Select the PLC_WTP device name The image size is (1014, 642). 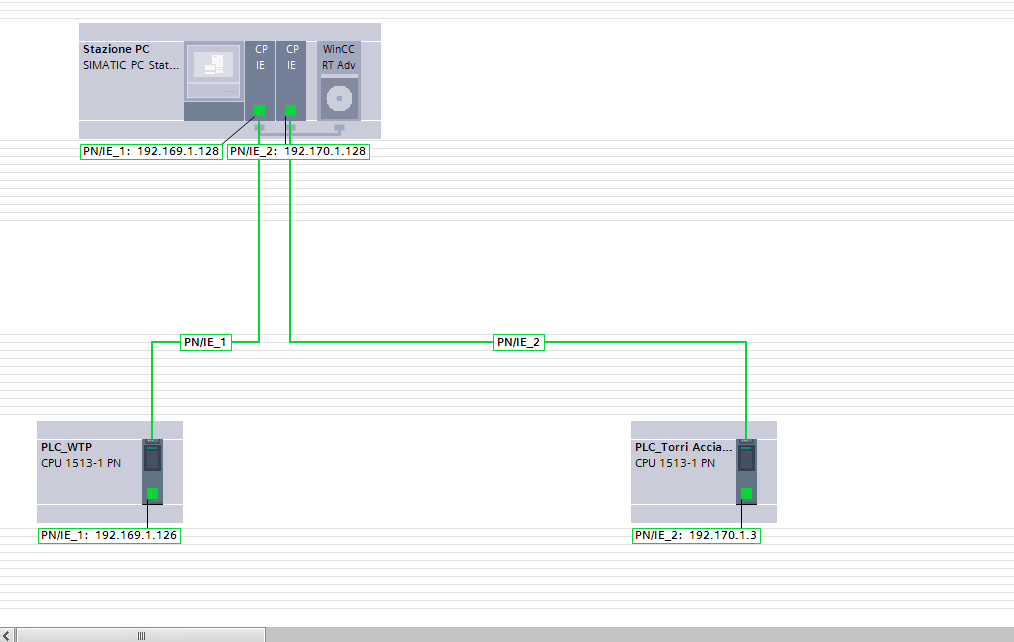coord(67,447)
